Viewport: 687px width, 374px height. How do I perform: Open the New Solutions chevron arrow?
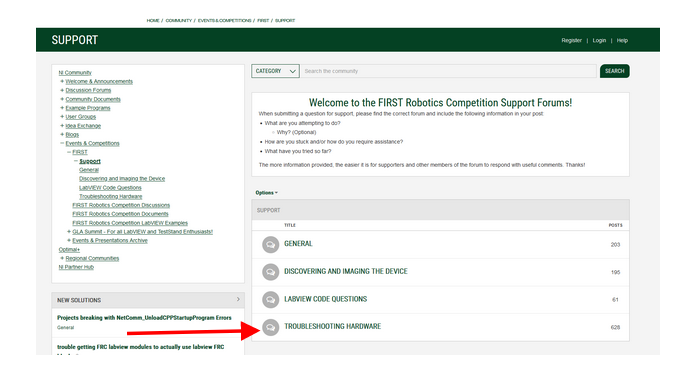(x=238, y=300)
